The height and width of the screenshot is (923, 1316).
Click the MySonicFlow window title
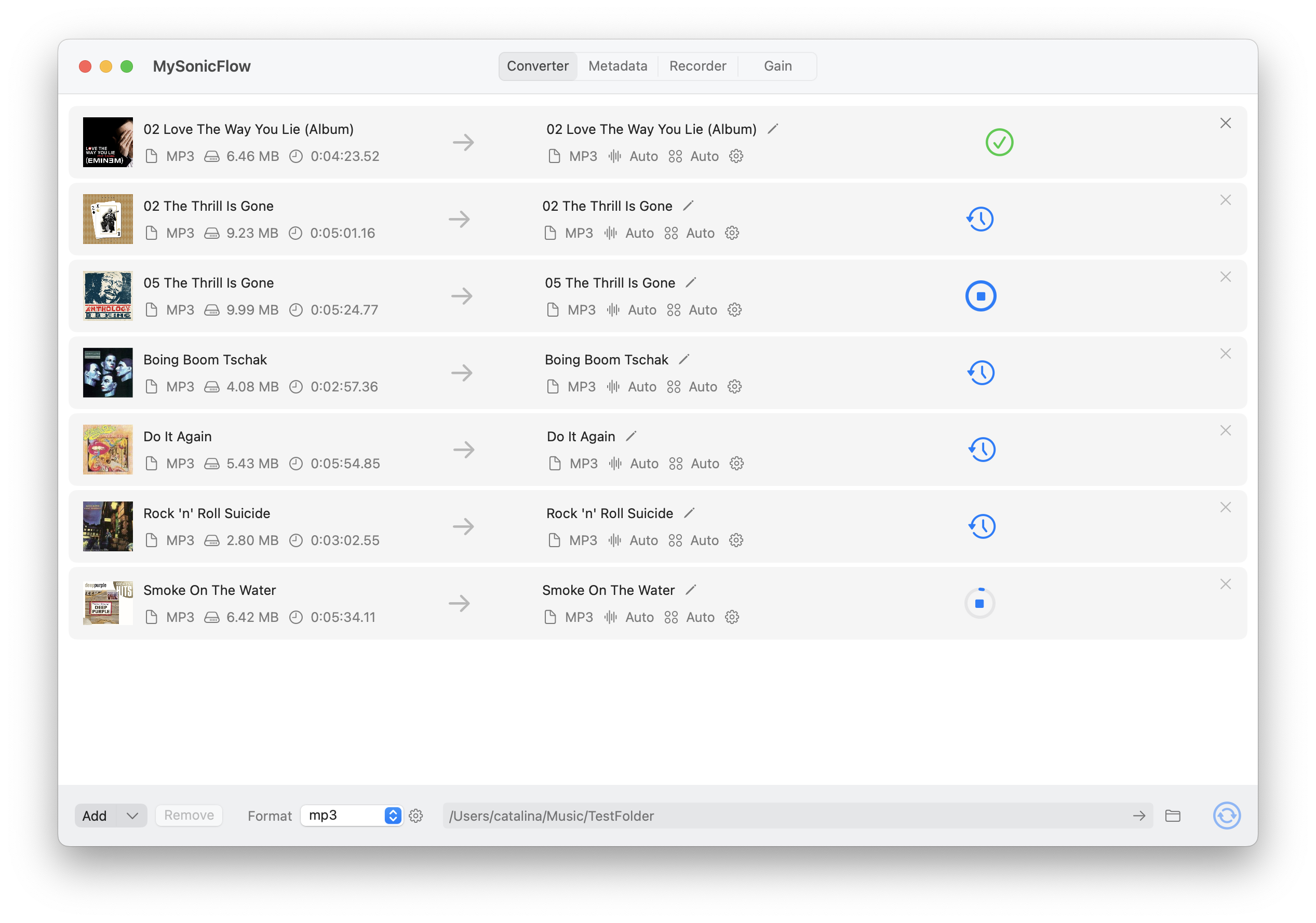[202, 66]
